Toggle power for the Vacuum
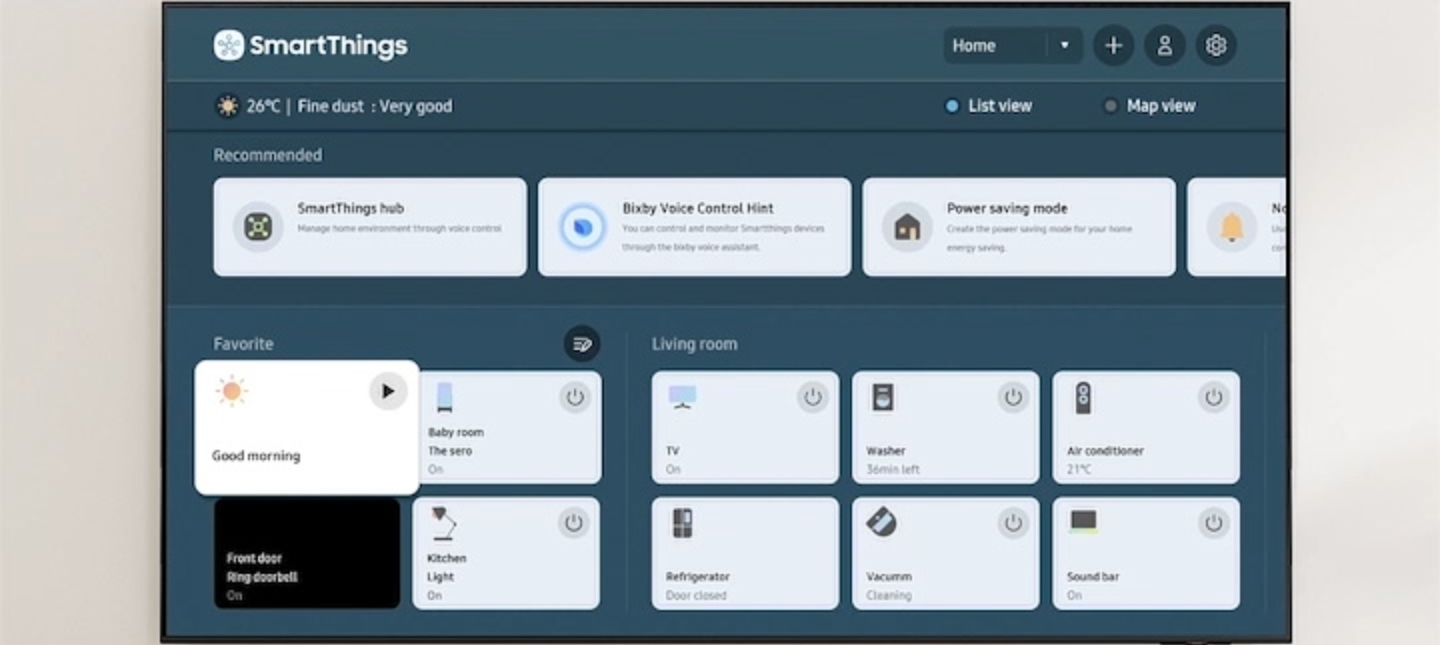 coord(1013,523)
